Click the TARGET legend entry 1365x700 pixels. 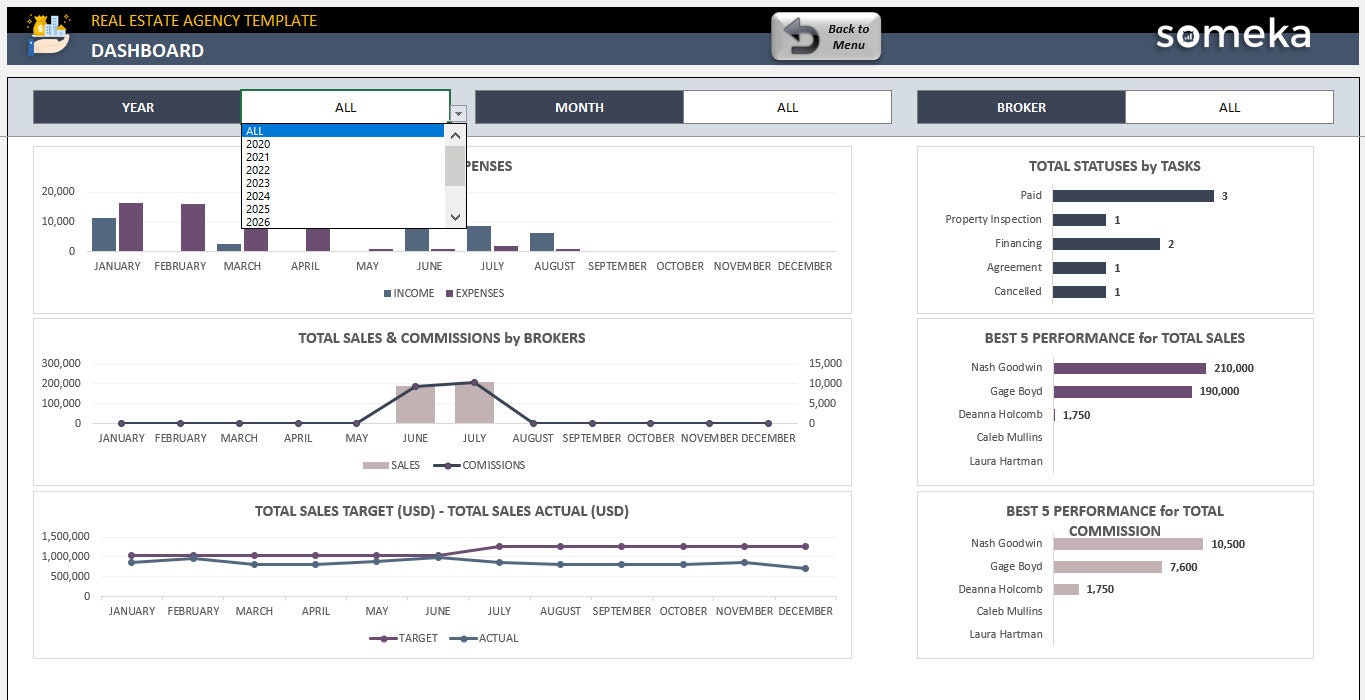(404, 638)
